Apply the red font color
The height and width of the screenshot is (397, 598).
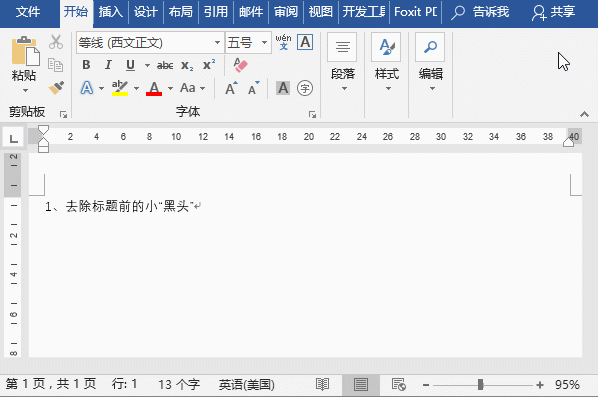[x=154, y=88]
